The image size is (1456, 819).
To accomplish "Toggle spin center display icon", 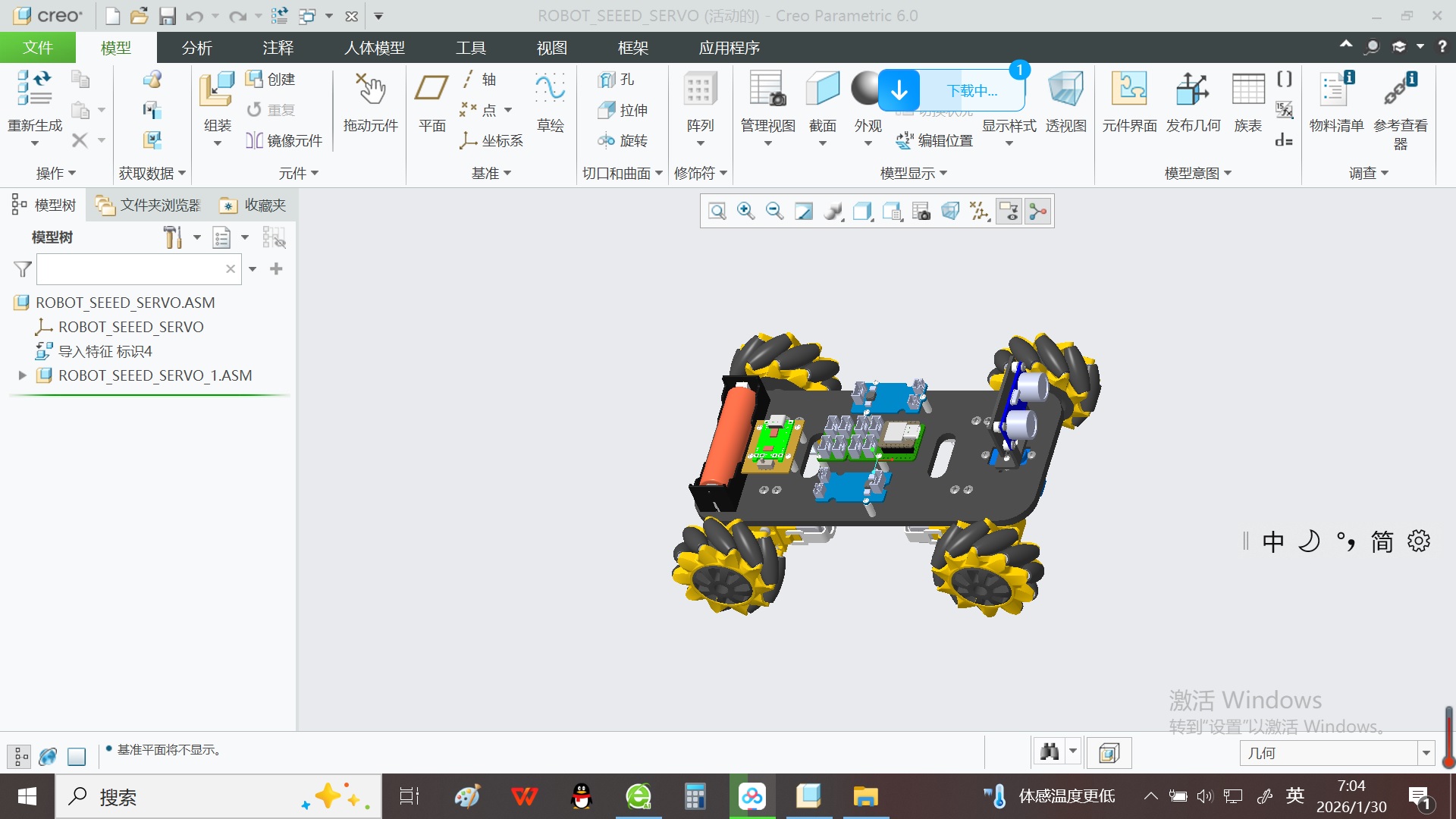I will (1037, 212).
